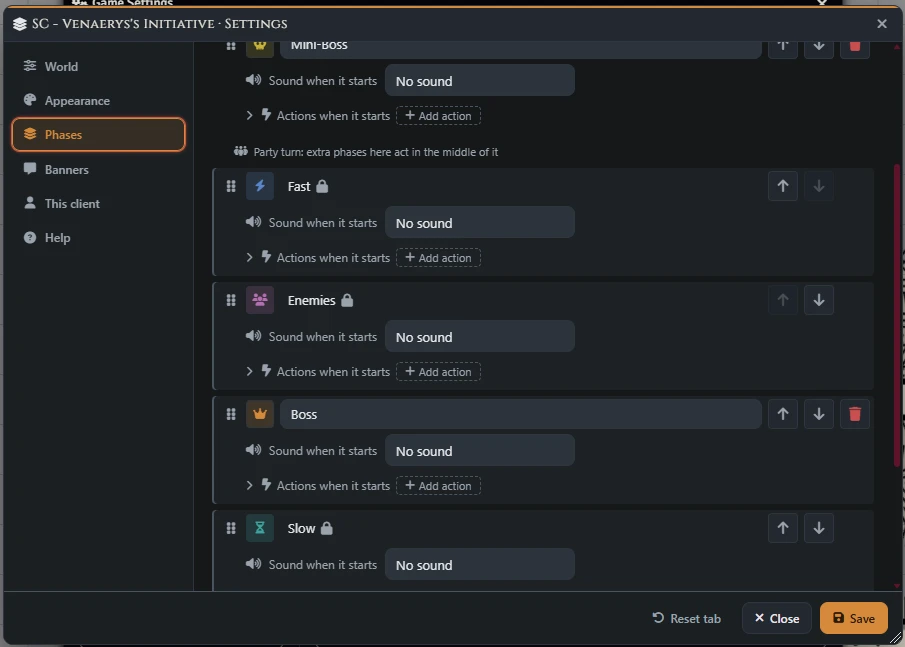Screen dimensions: 905x647
Task: Expand Enemies phase actions when it starts
Action: coord(249,371)
